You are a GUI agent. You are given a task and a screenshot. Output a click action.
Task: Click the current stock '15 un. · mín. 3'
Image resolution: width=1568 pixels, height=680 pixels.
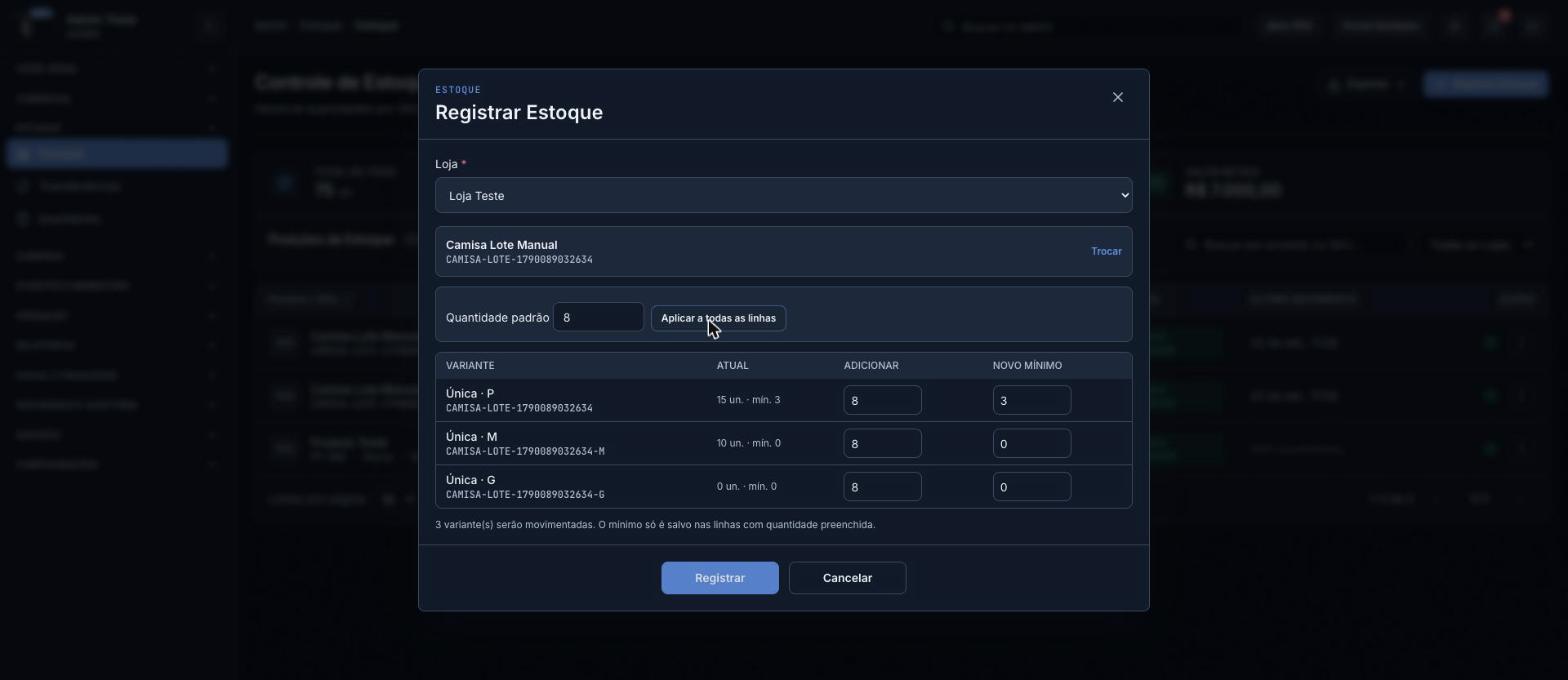748,400
